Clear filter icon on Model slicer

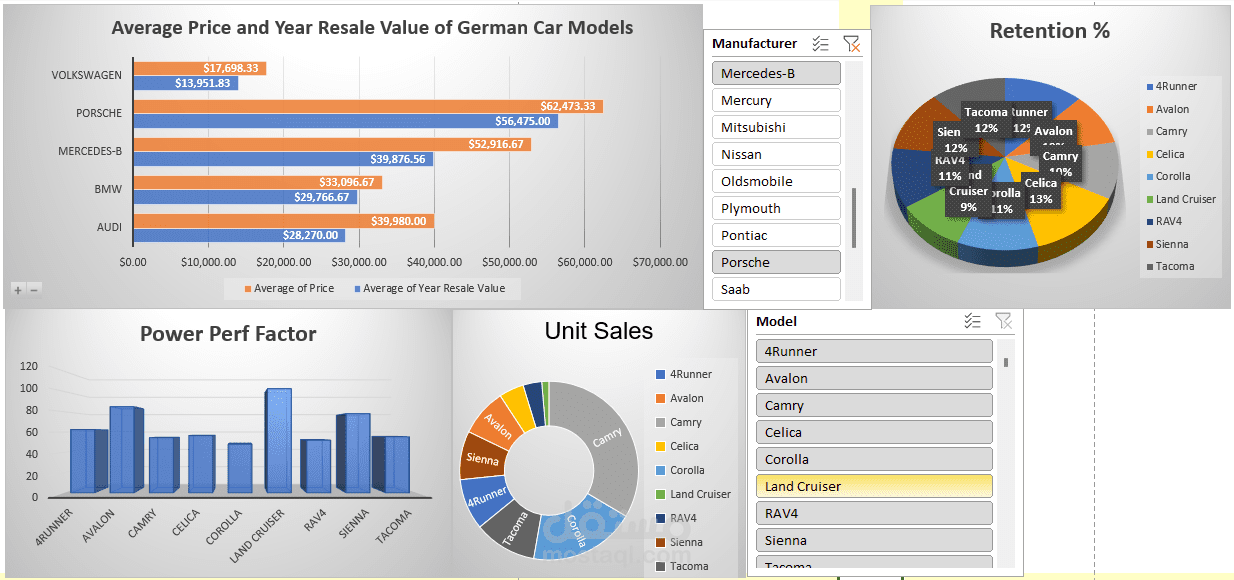coord(1004,321)
